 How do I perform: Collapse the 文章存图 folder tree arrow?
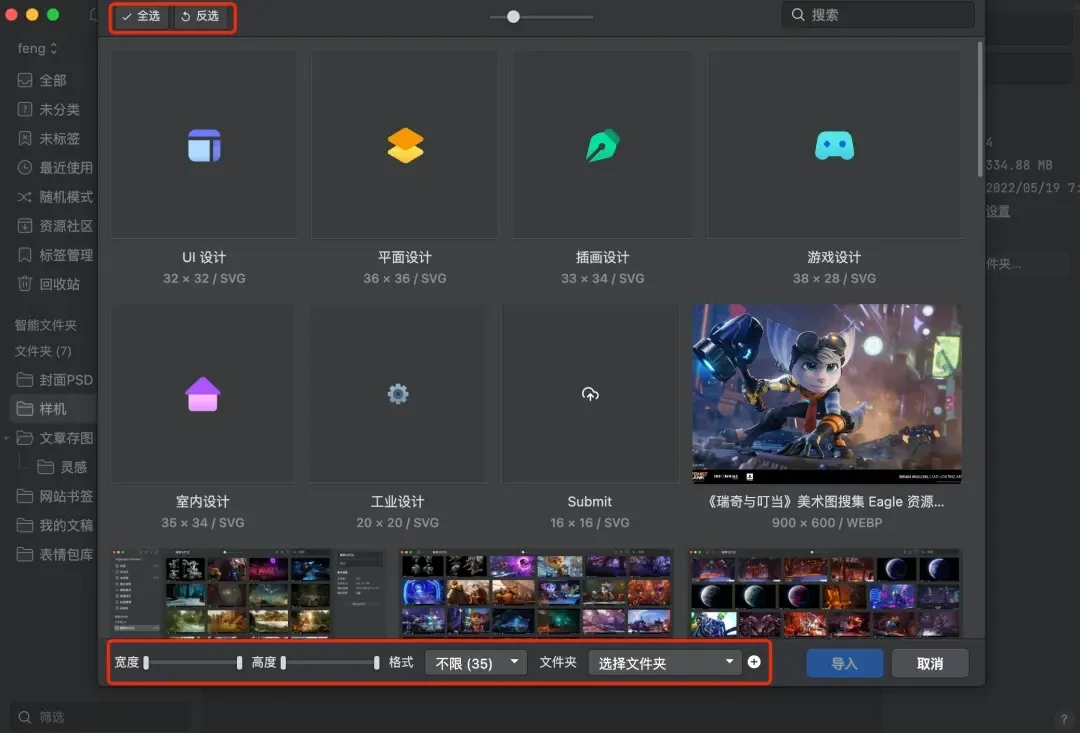(7, 438)
